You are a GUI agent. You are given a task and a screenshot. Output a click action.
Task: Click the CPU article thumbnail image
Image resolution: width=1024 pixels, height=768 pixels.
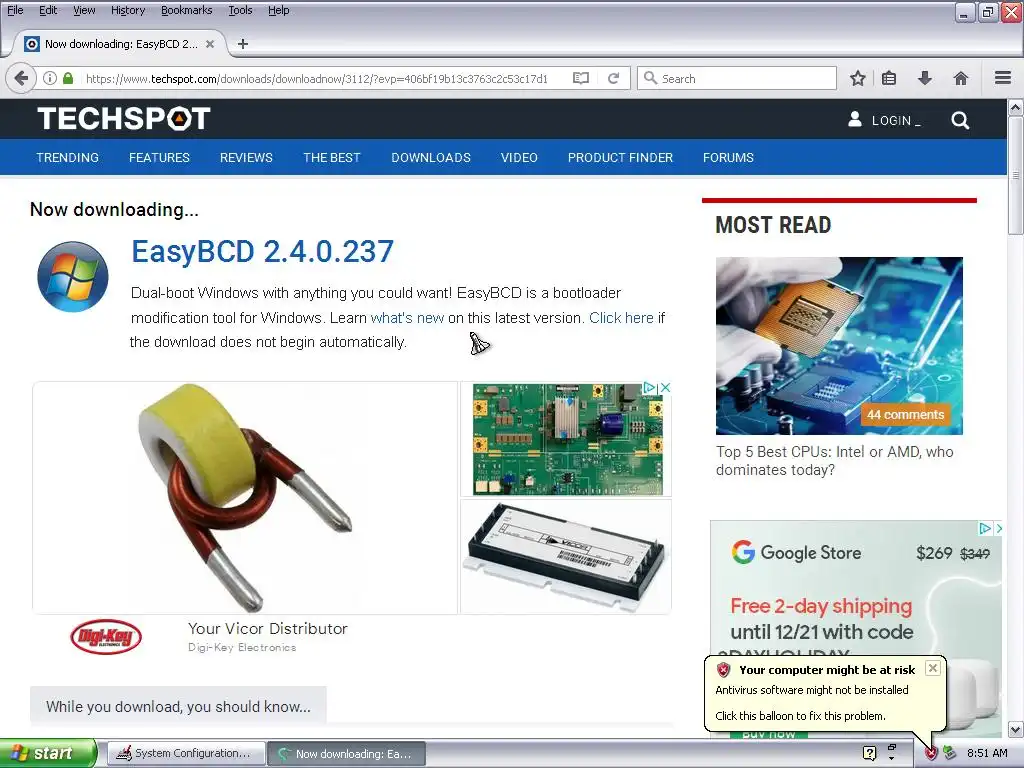point(839,345)
